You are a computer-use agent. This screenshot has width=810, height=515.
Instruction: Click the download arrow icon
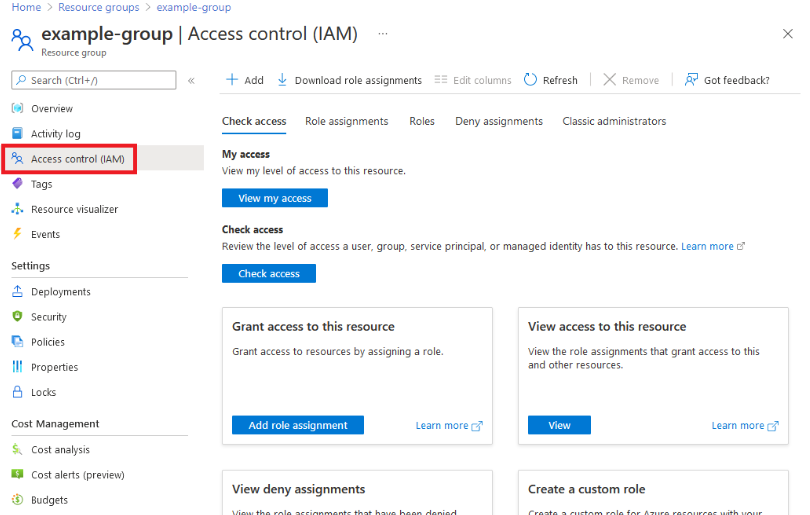pos(282,80)
